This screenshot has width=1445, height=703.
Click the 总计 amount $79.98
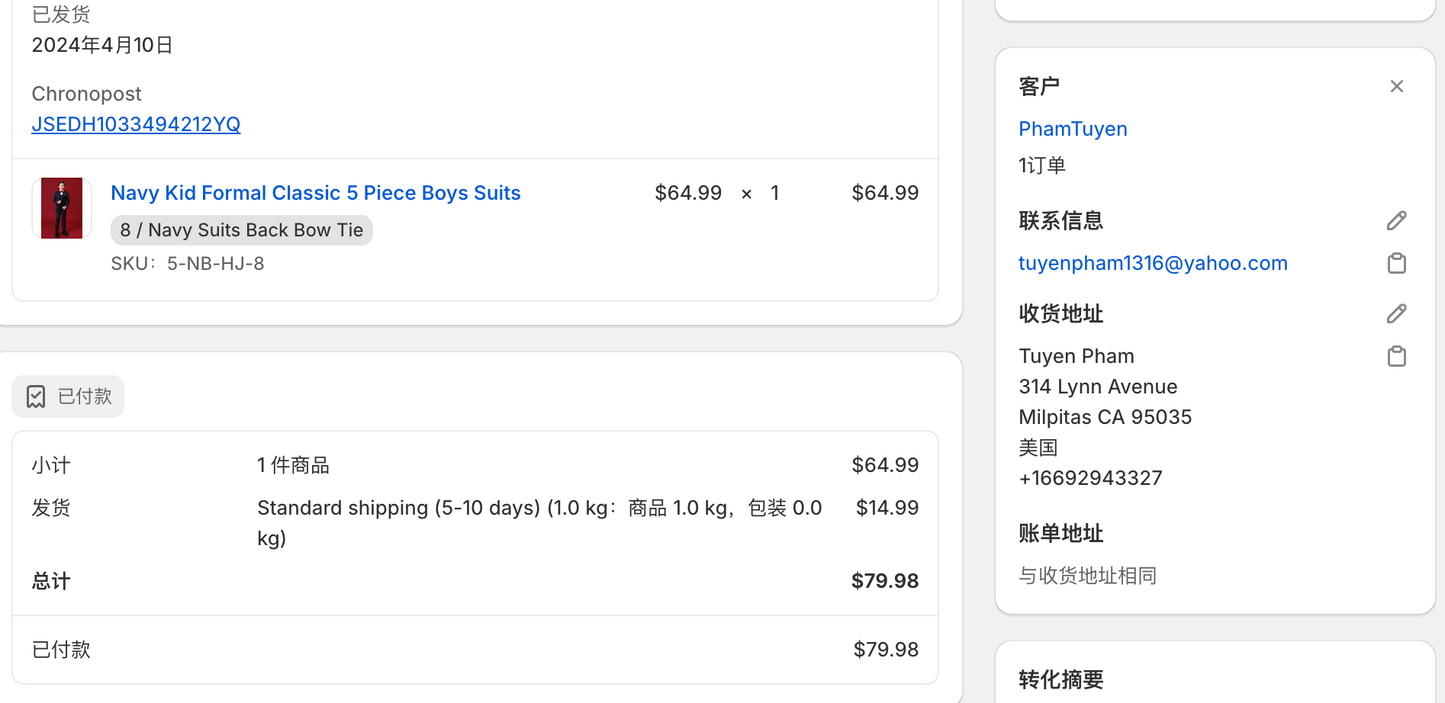tap(884, 581)
